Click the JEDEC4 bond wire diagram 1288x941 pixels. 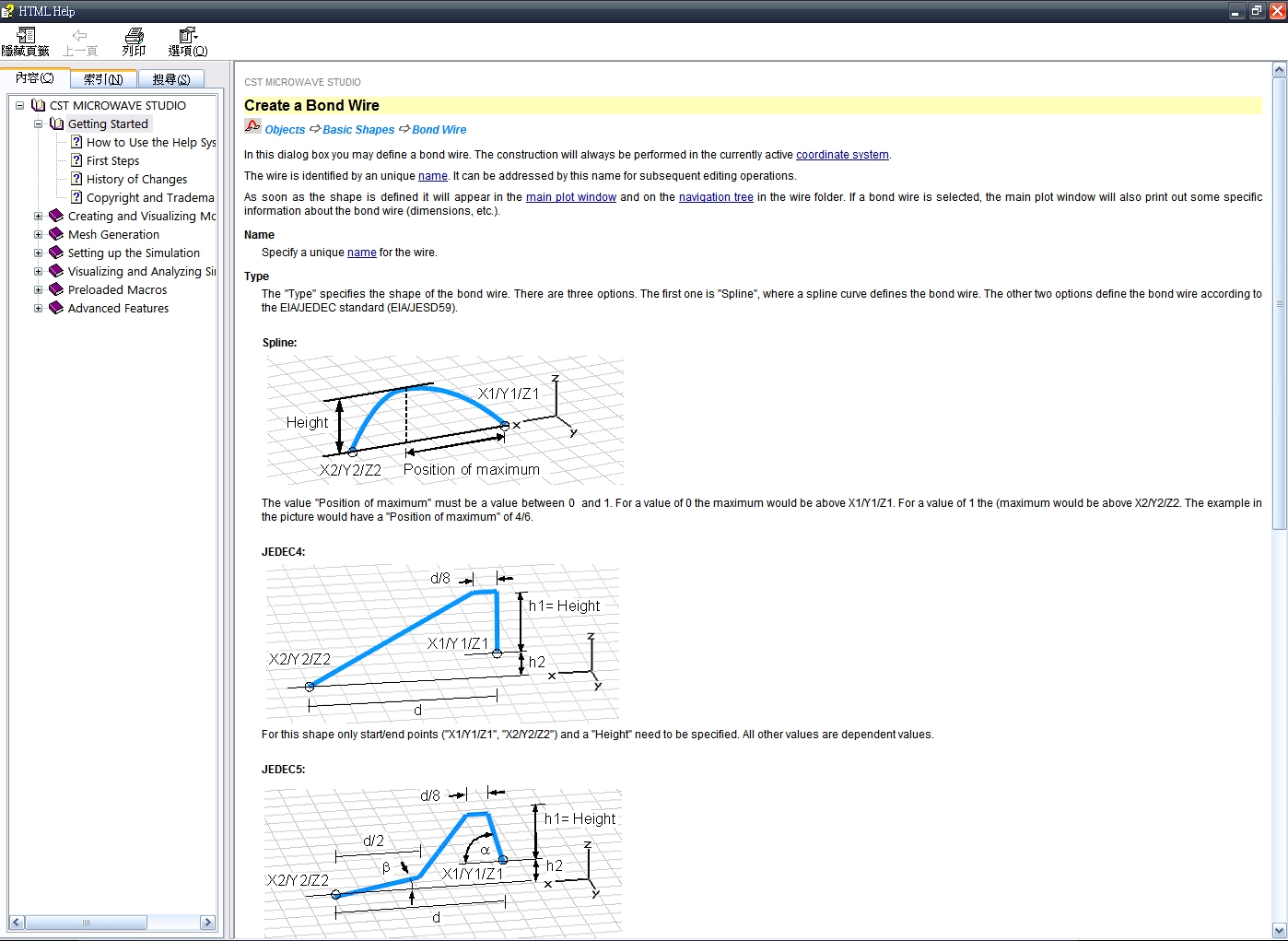pyautogui.click(x=442, y=642)
